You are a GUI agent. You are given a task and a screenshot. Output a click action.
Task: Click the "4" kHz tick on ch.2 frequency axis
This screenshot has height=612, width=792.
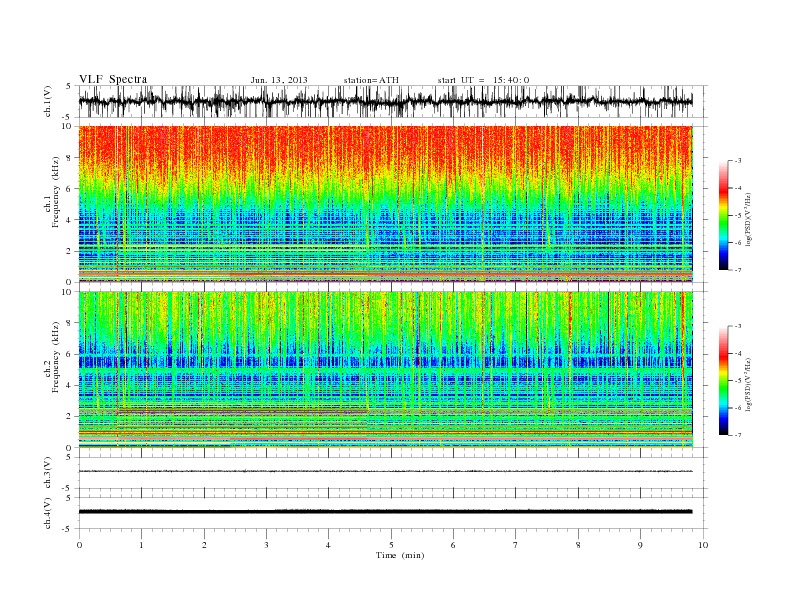pos(69,385)
